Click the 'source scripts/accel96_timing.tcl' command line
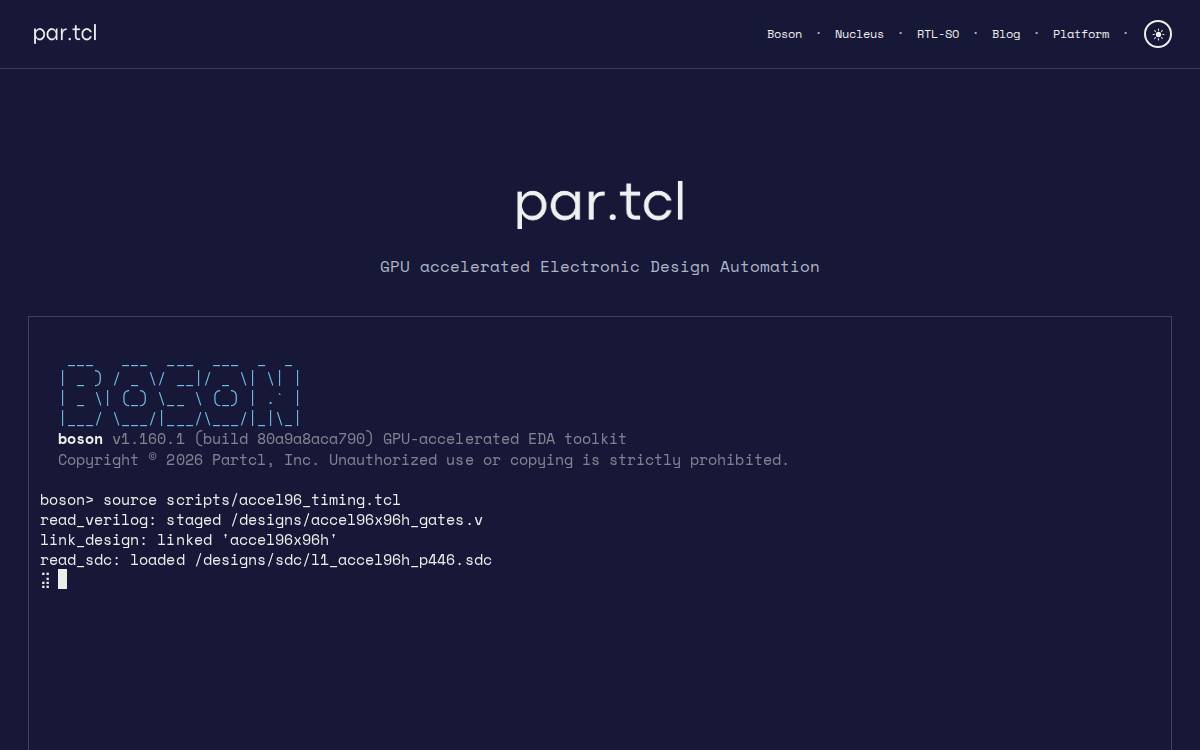 pyautogui.click(x=220, y=500)
